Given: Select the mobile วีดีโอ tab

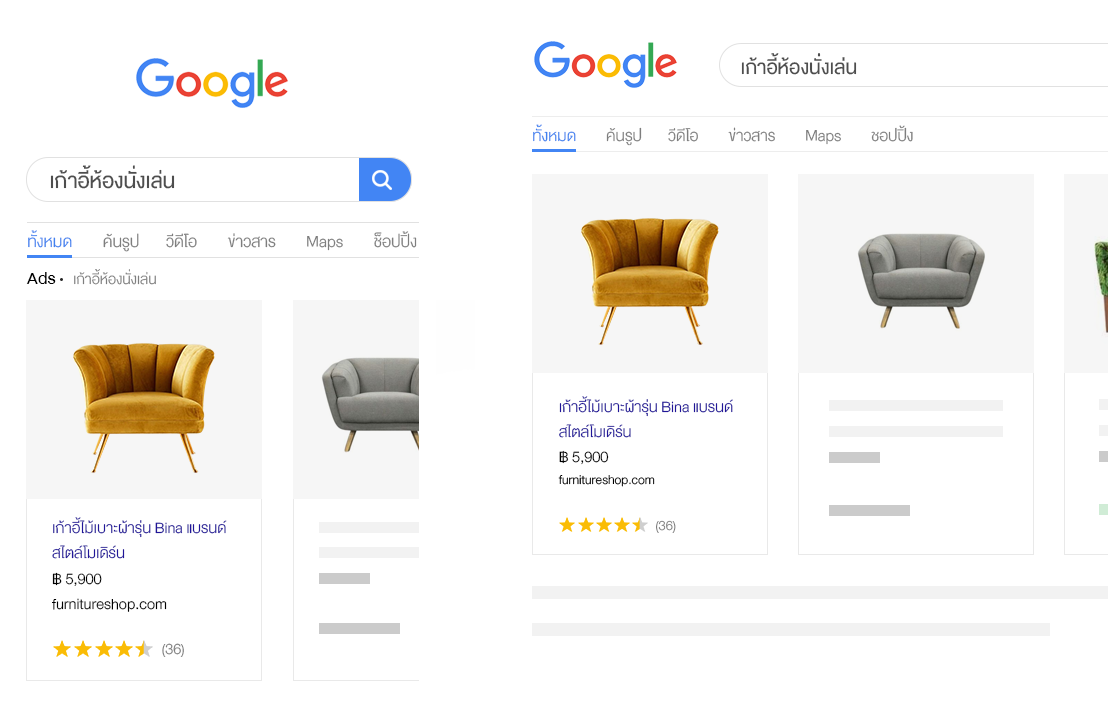Looking at the screenshot, I should coord(181,241).
